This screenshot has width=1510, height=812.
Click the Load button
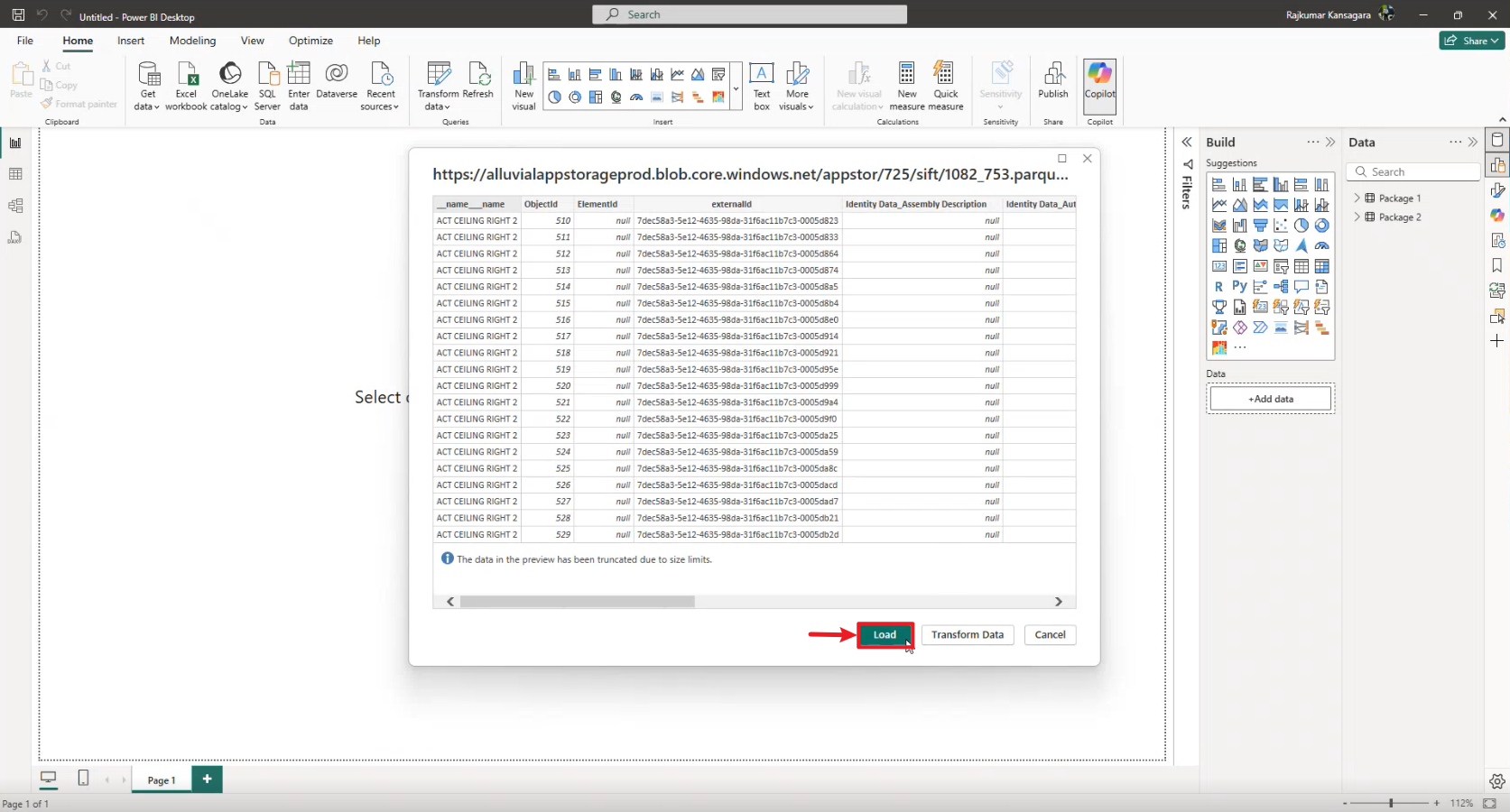click(x=885, y=635)
